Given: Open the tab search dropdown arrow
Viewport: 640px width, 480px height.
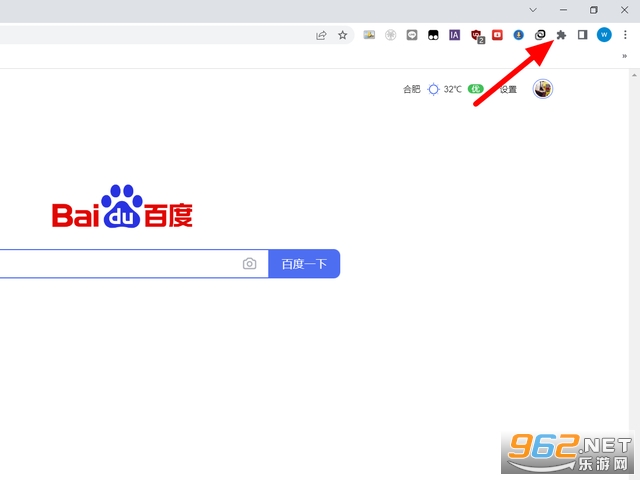Looking at the screenshot, I should 531,10.
